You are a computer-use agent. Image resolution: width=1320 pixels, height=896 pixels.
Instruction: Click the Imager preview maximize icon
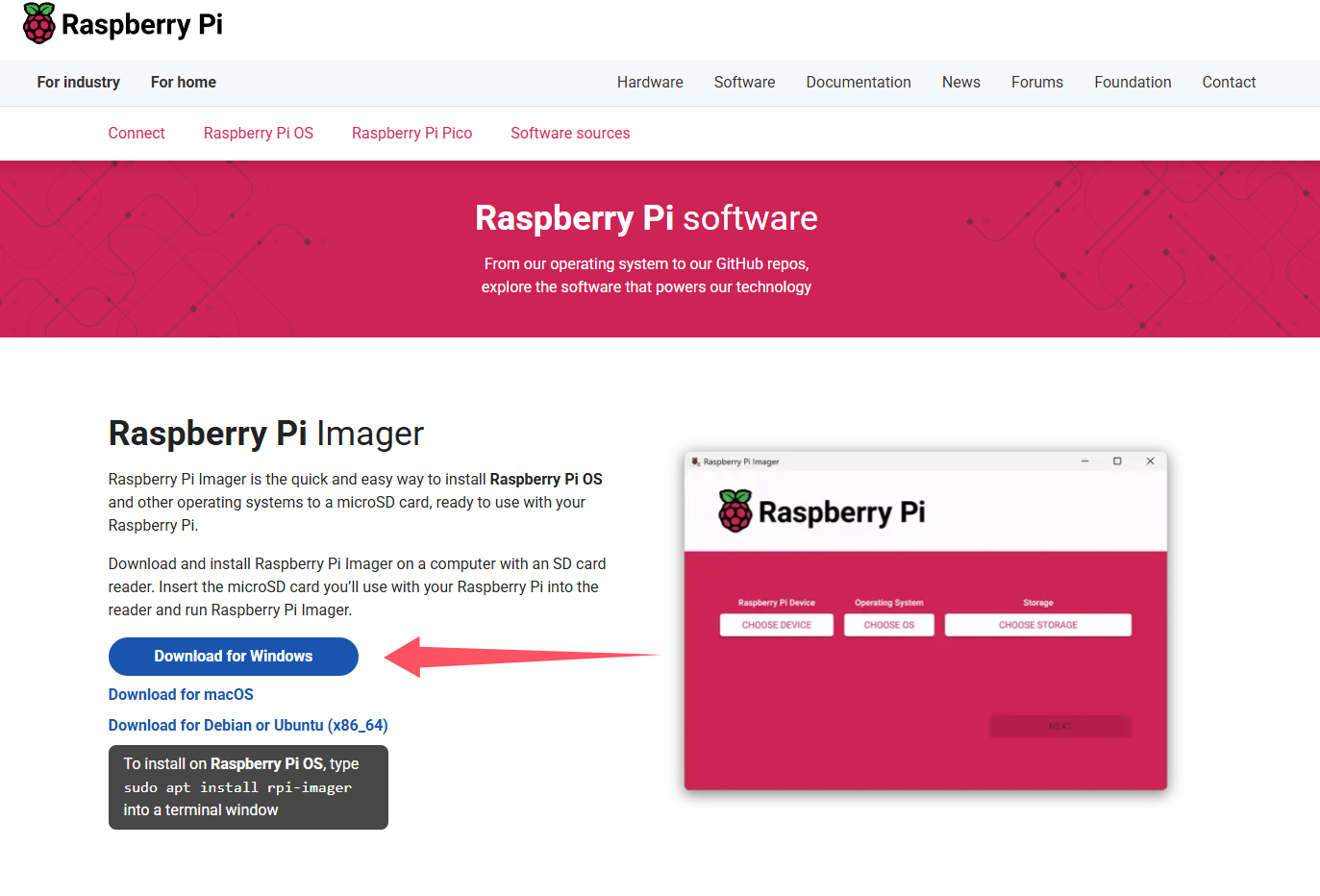pos(1117,461)
